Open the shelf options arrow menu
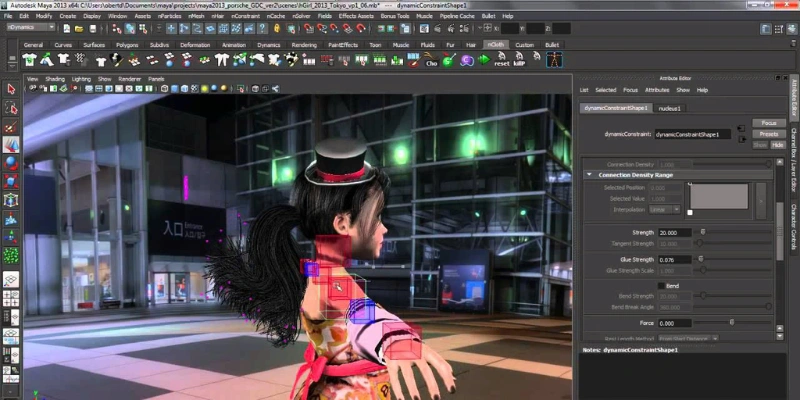800x400 pixels. [x=11, y=64]
